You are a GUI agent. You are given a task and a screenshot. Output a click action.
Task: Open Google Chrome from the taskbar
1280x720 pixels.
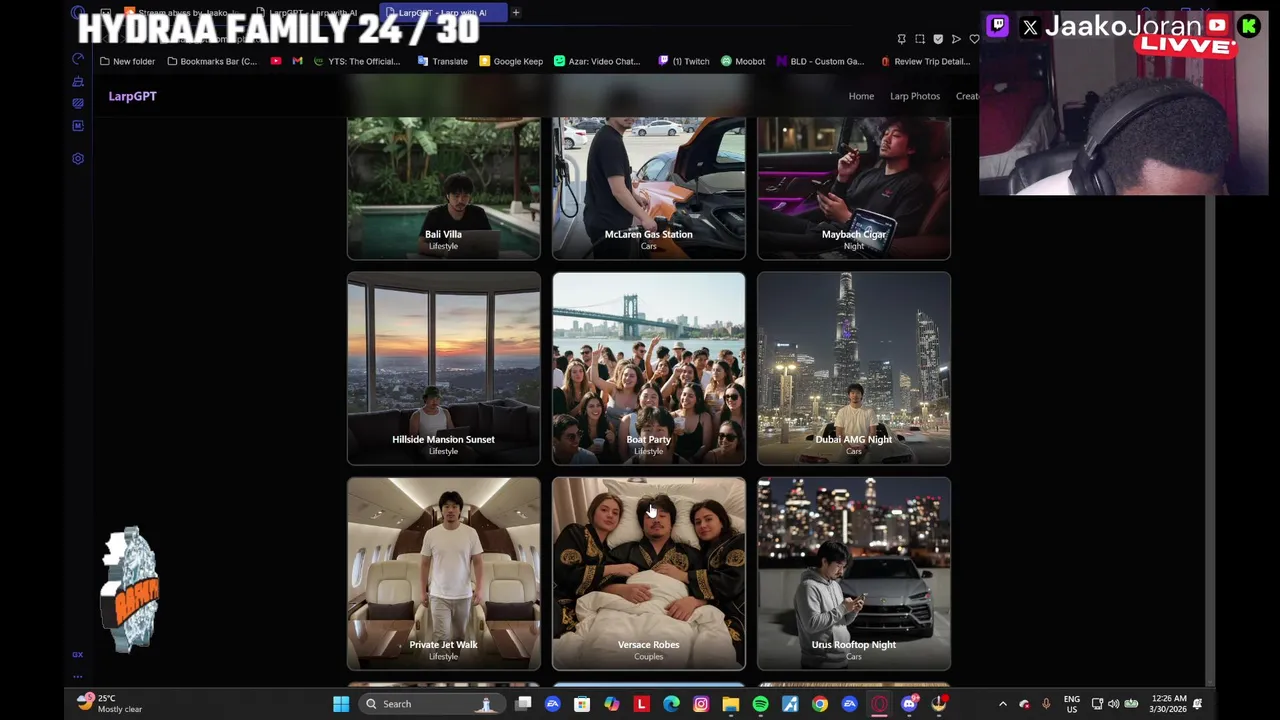coord(820,704)
